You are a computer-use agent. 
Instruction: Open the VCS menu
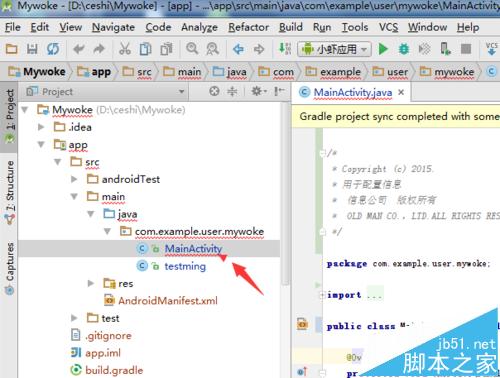coord(388,27)
